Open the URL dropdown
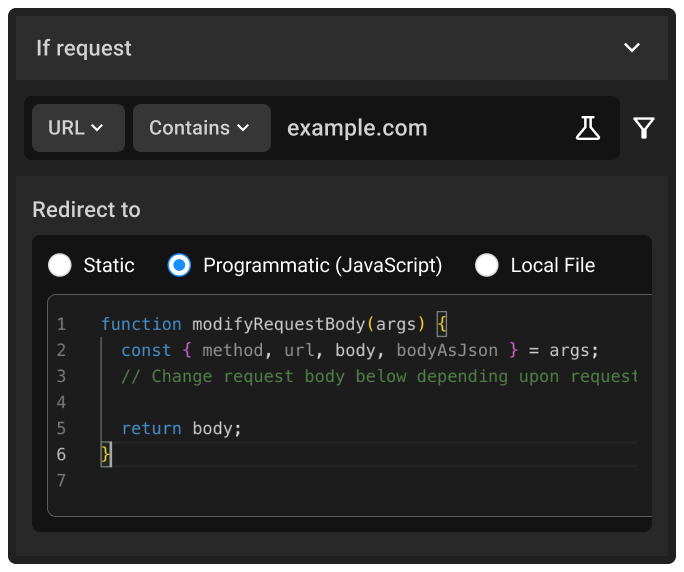684x572 pixels. point(79,128)
